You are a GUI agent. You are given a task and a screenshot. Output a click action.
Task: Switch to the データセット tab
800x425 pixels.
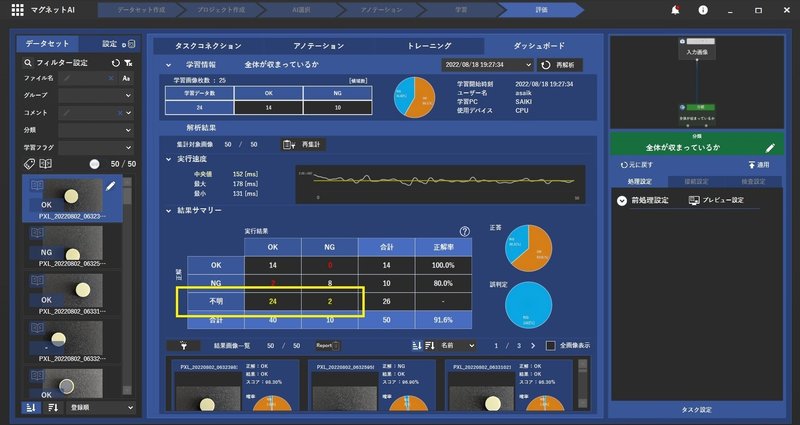point(47,44)
